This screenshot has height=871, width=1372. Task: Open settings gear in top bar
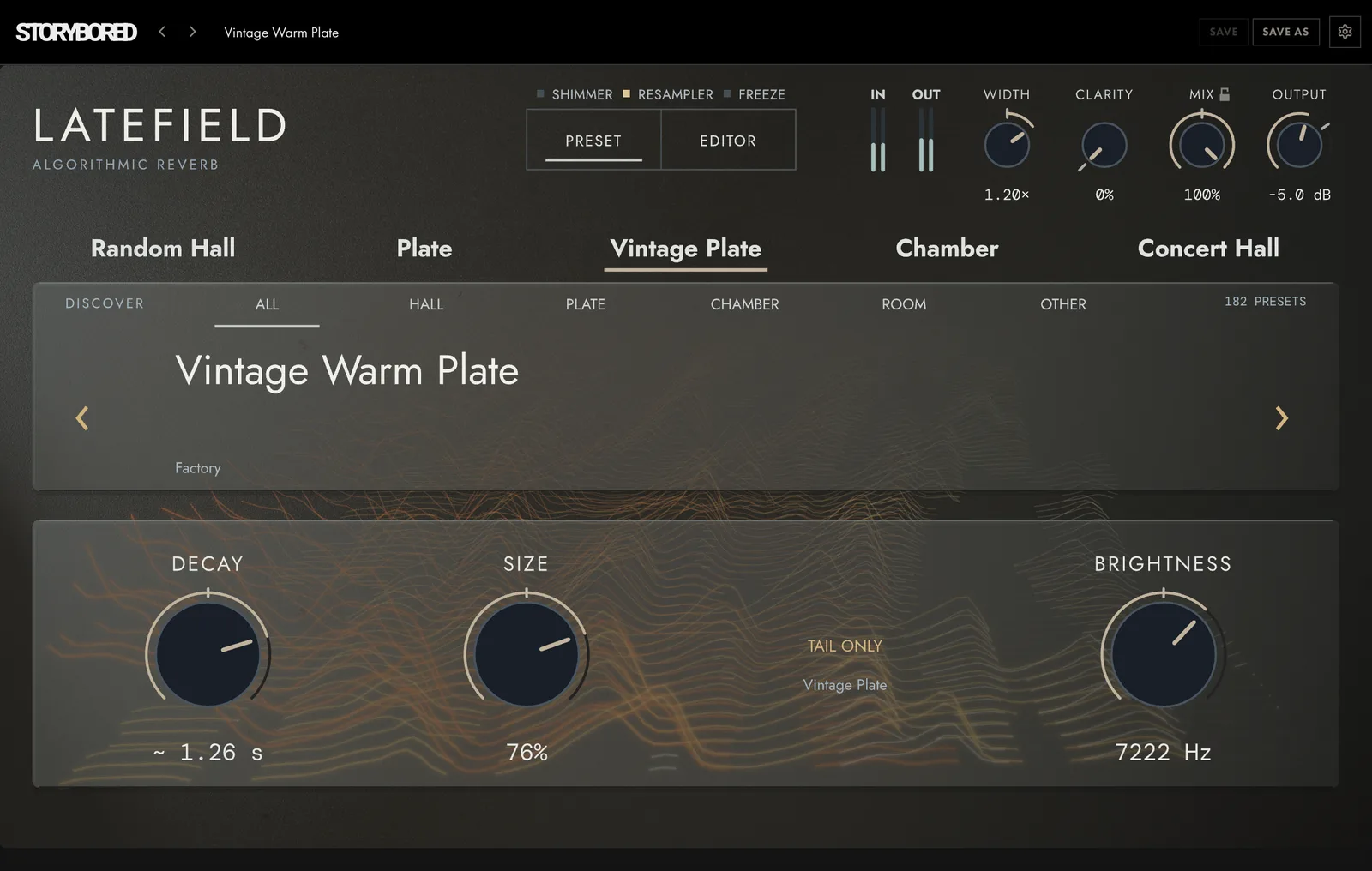(1345, 32)
